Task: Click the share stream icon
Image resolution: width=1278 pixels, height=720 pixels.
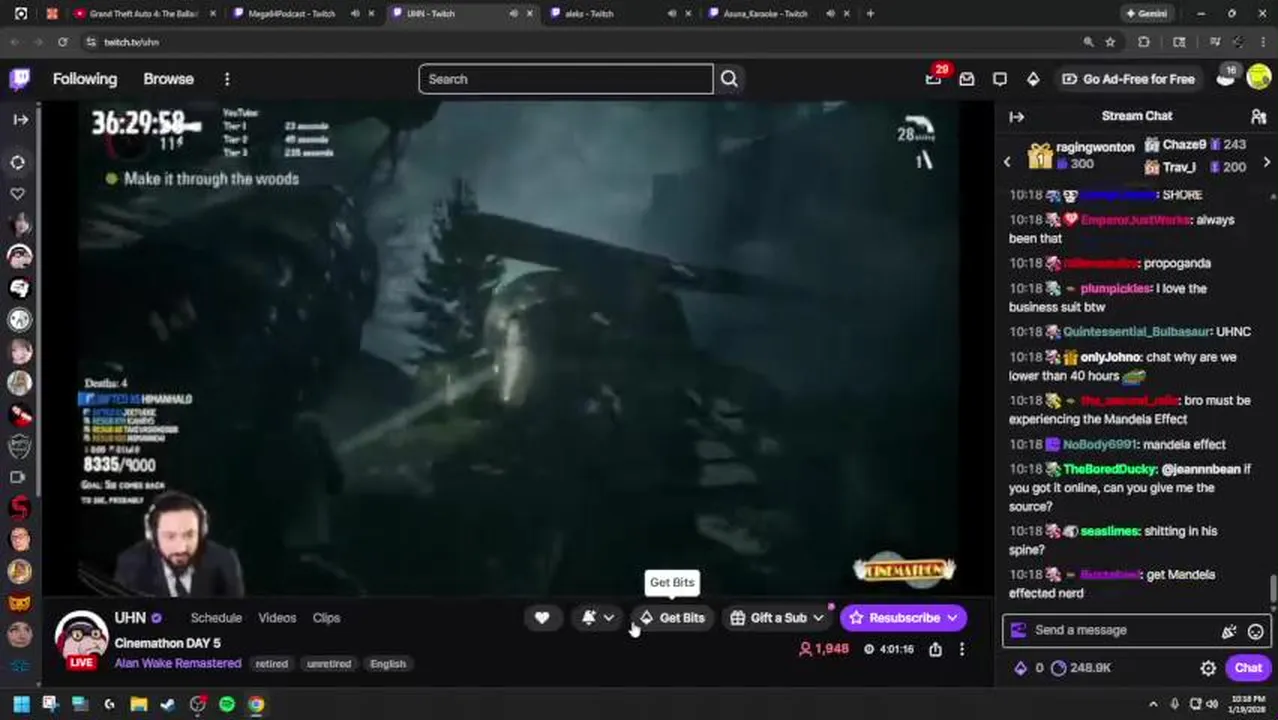Action: (935, 649)
